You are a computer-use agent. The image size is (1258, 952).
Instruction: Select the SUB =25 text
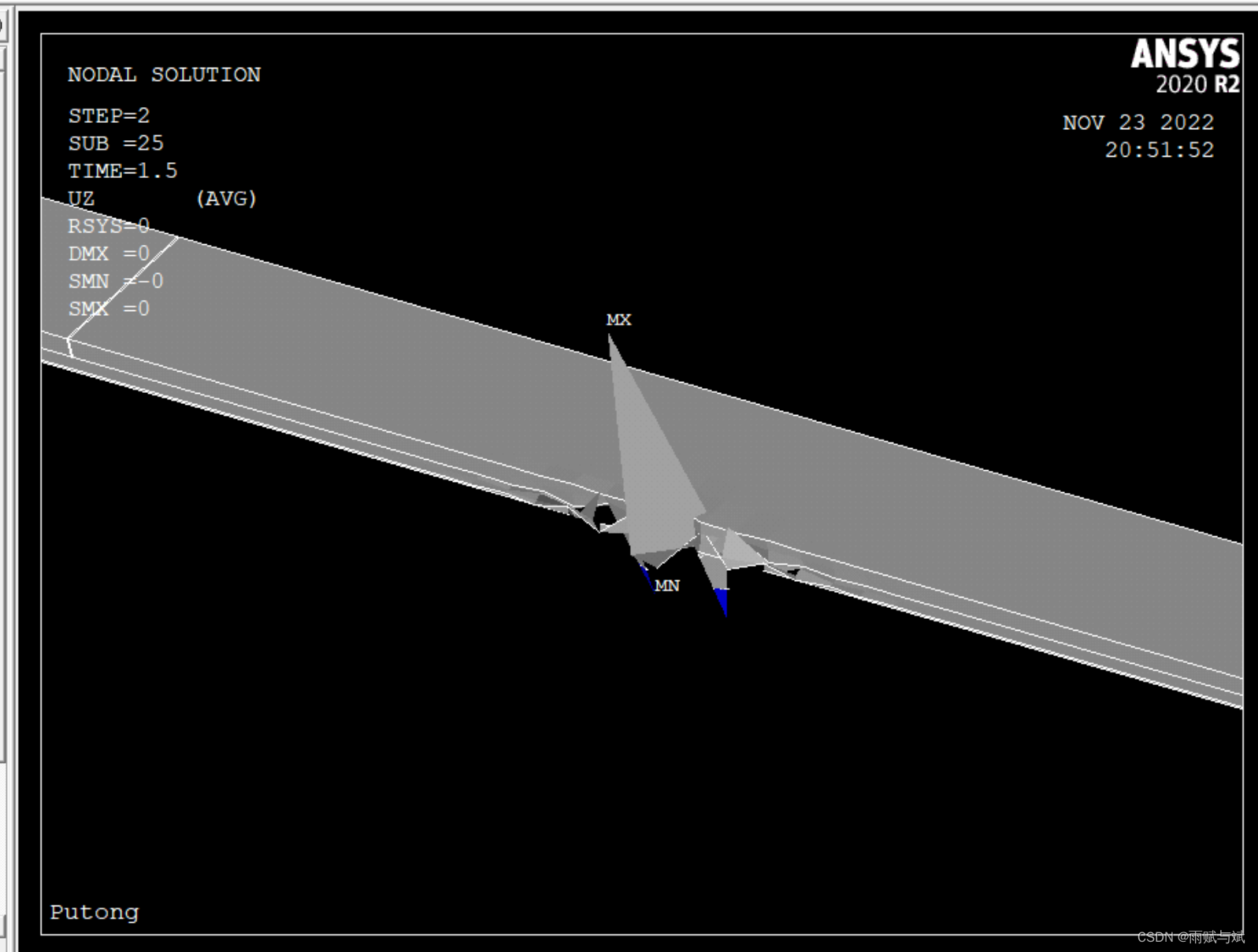pyautogui.click(x=116, y=143)
